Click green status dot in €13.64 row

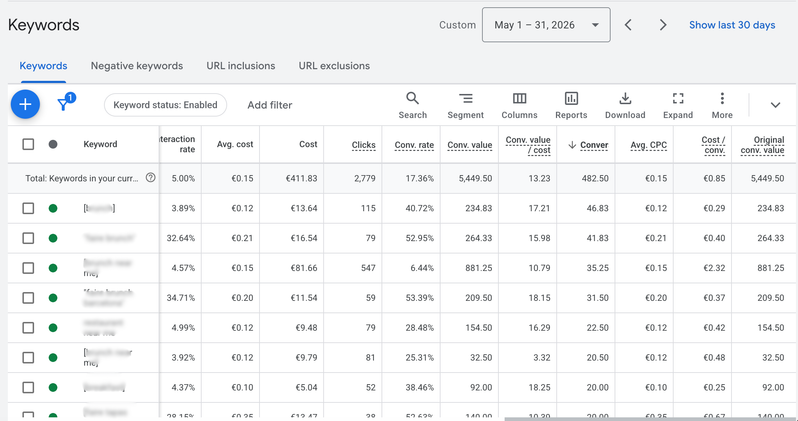(x=53, y=208)
